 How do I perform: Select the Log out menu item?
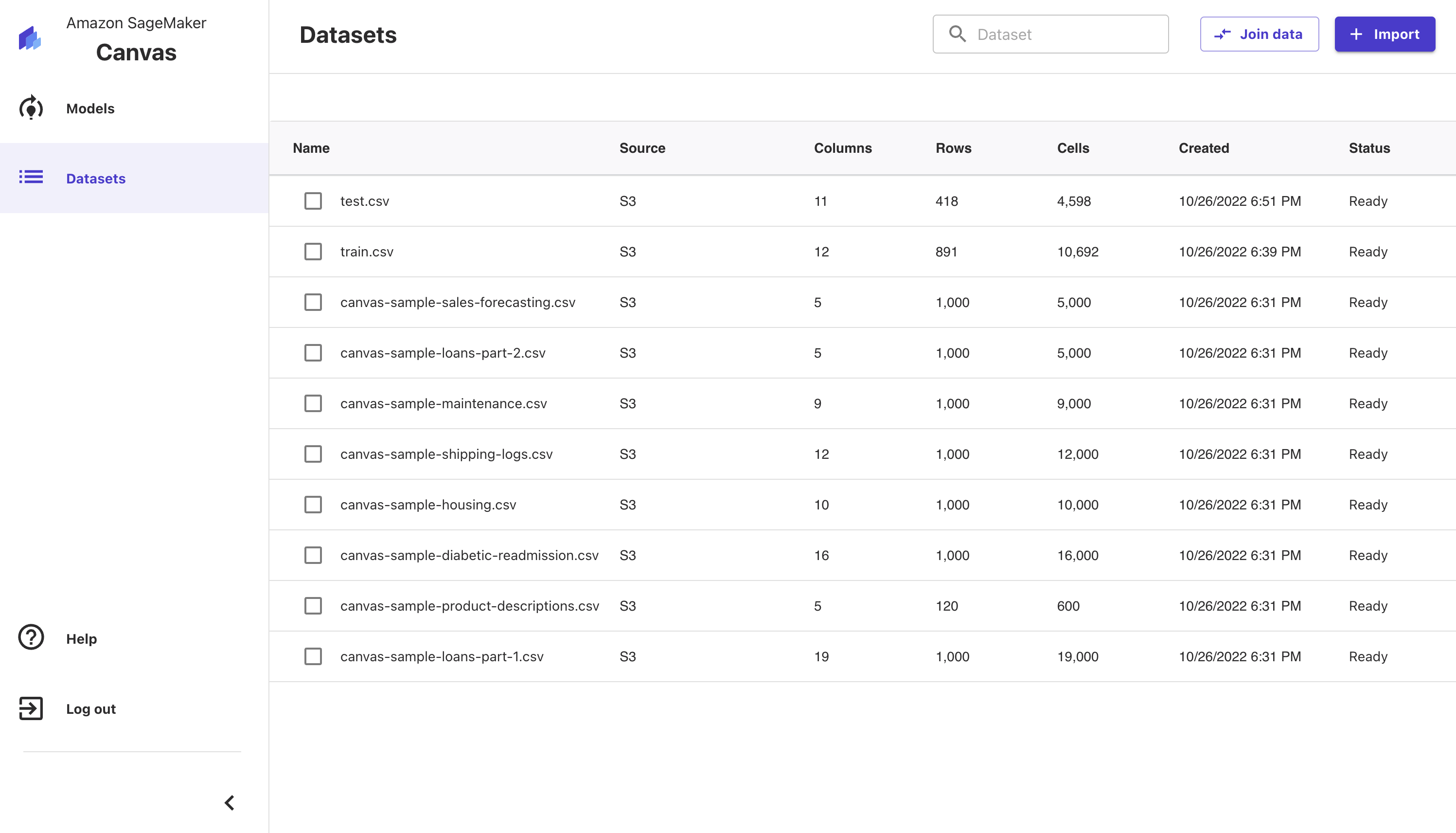pos(134,709)
